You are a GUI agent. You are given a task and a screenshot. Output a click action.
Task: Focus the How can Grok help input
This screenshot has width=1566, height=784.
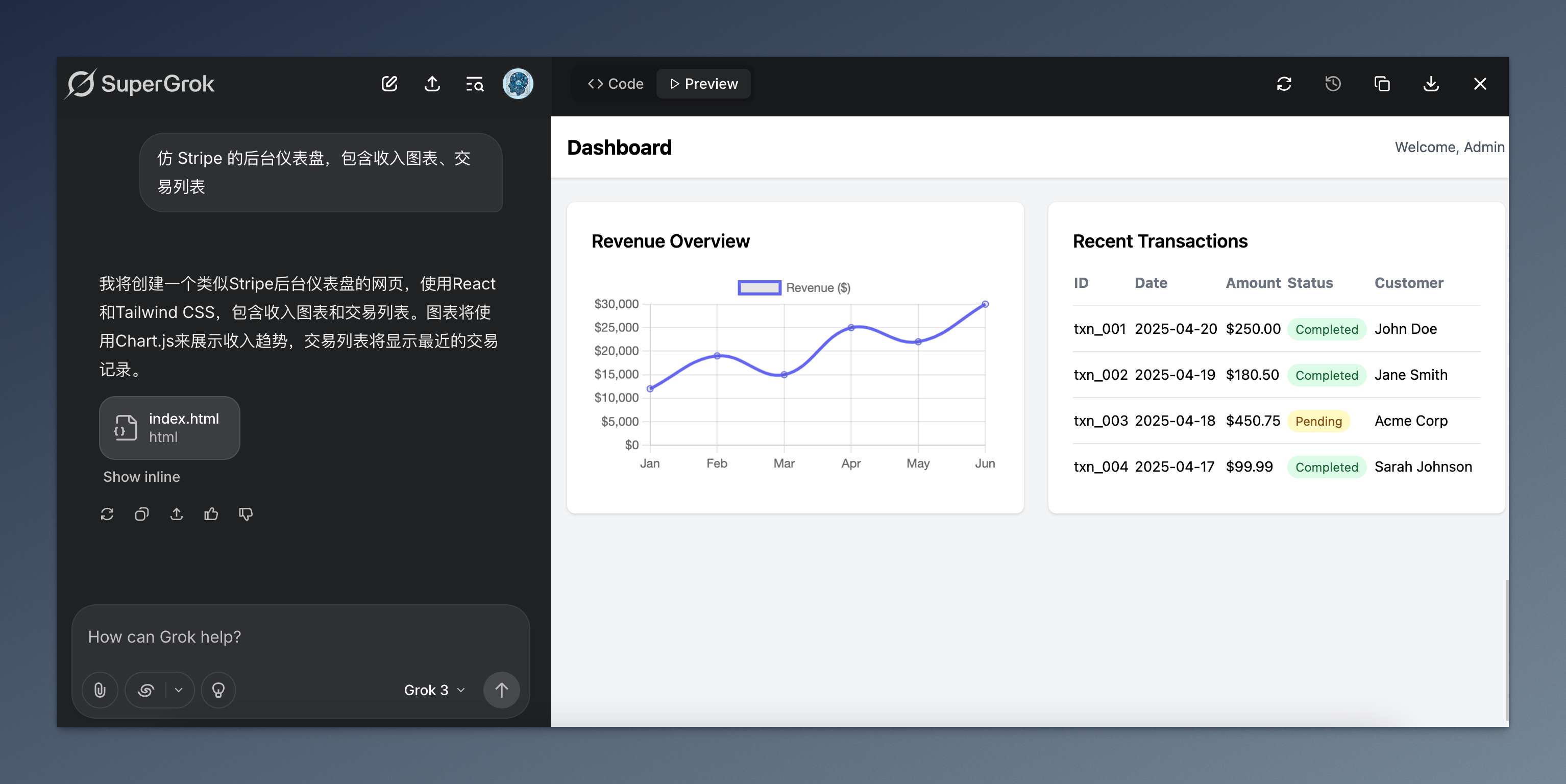pos(300,637)
